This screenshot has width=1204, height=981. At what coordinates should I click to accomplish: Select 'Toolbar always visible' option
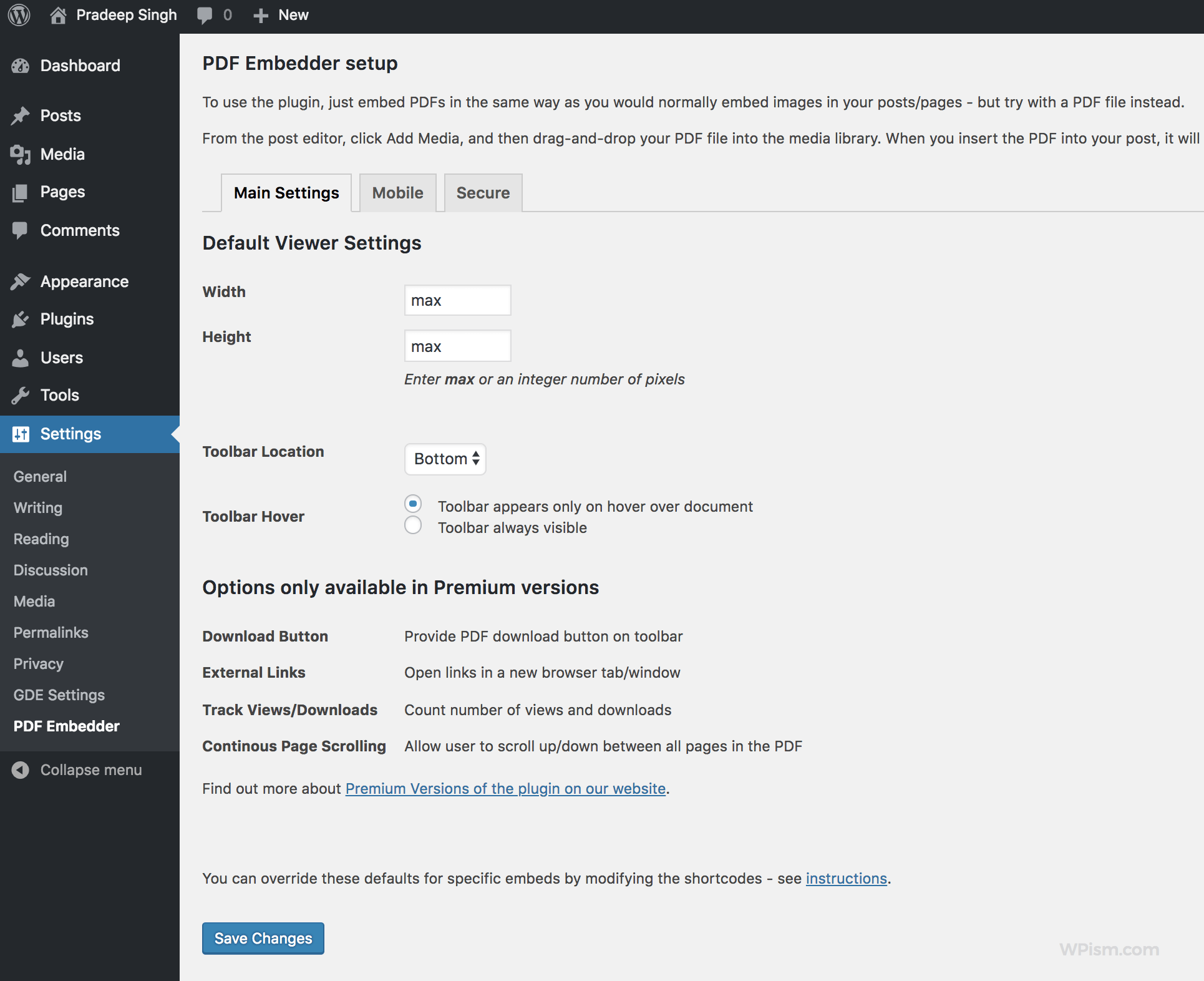412,525
